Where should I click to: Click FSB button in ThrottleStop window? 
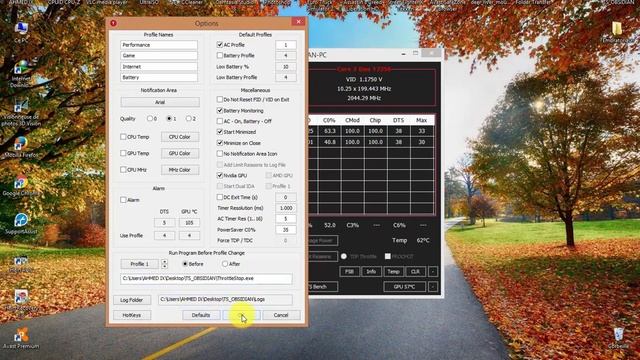point(349,271)
